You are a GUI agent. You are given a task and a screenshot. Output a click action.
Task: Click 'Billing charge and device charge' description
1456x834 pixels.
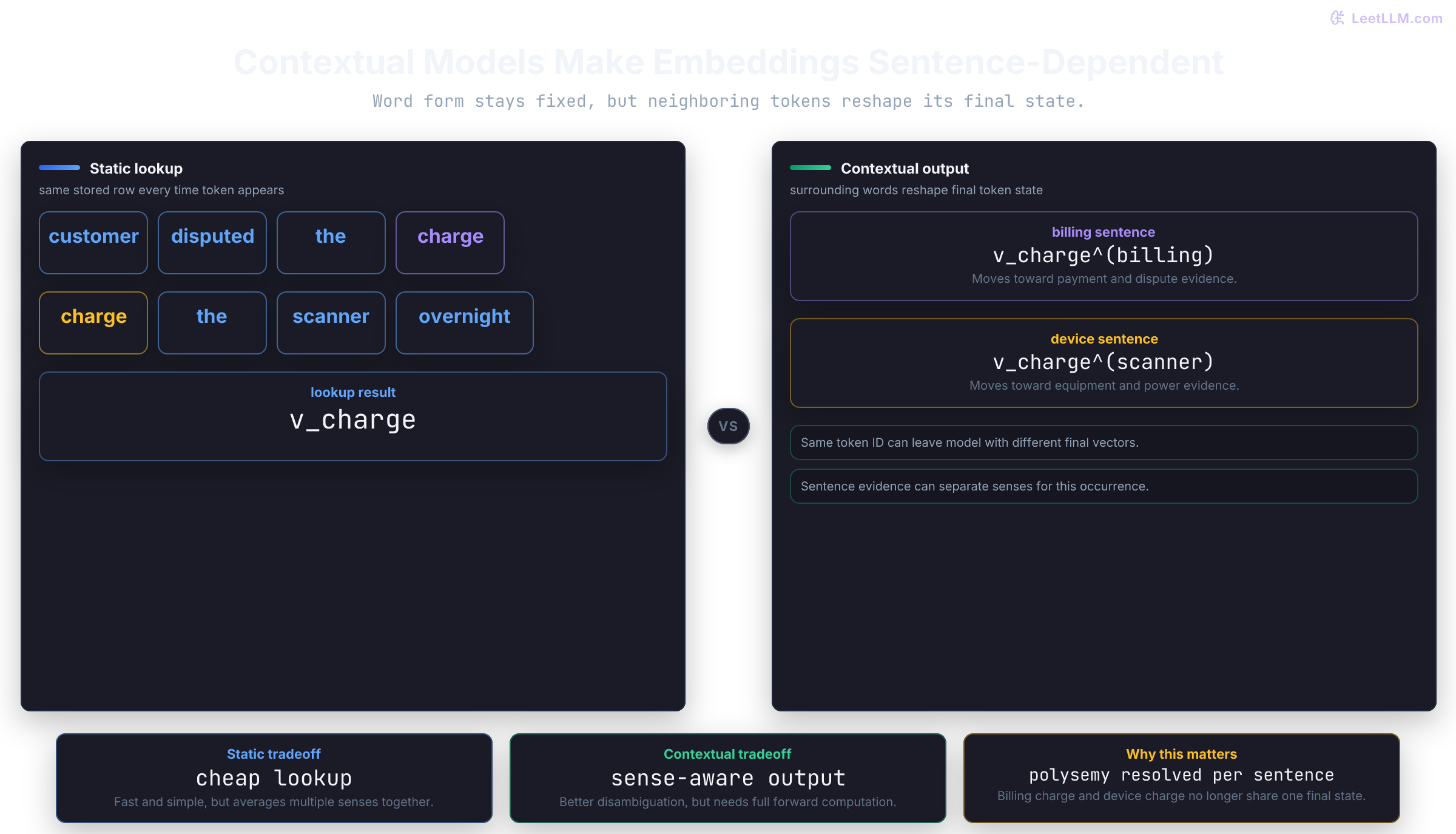pos(1181,796)
